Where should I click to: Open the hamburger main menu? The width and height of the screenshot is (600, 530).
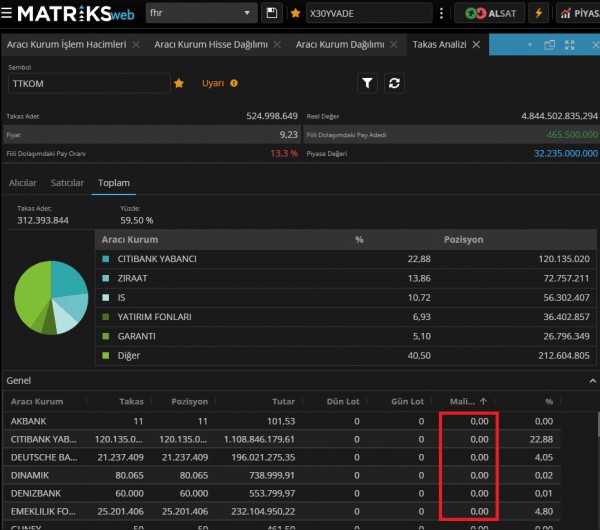(6, 13)
